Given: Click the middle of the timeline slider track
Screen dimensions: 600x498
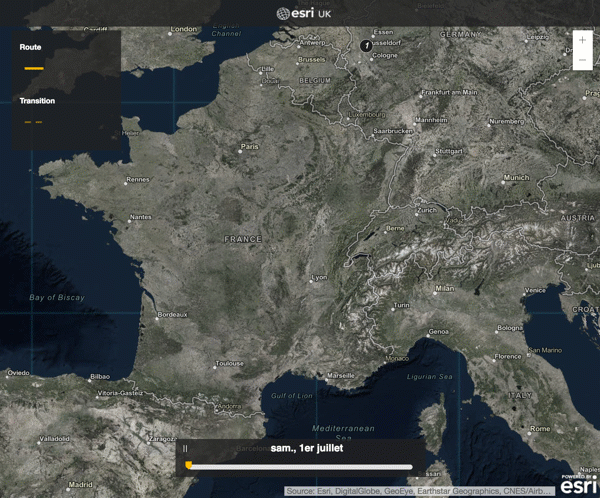Looking at the screenshot, I should pyautogui.click(x=301, y=467).
